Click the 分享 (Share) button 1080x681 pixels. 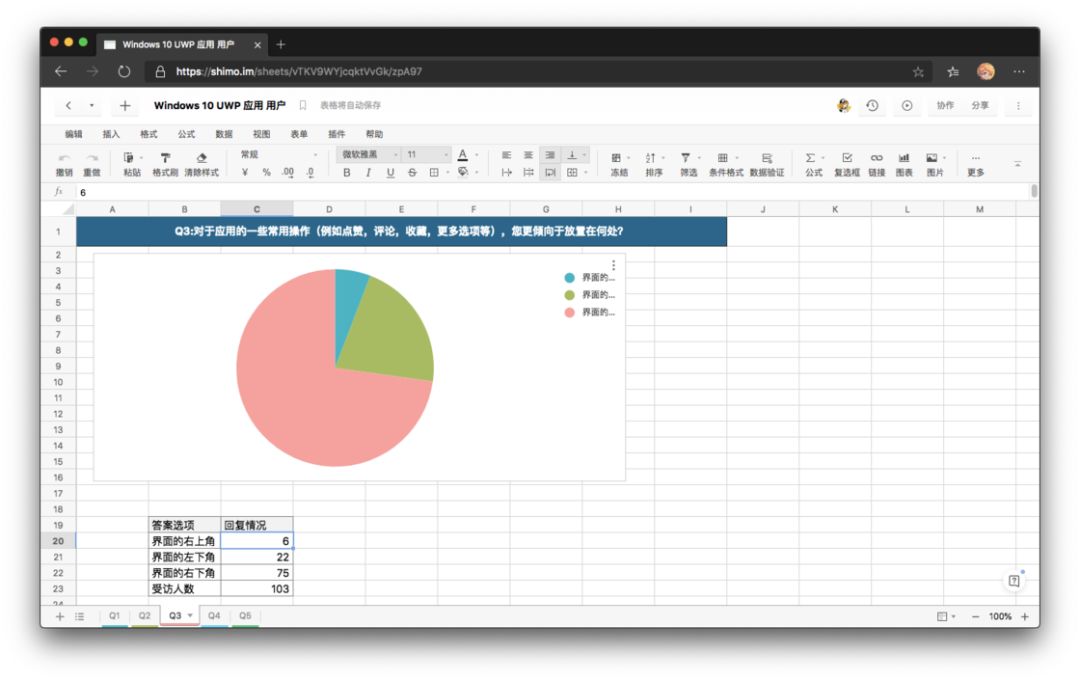[979, 105]
